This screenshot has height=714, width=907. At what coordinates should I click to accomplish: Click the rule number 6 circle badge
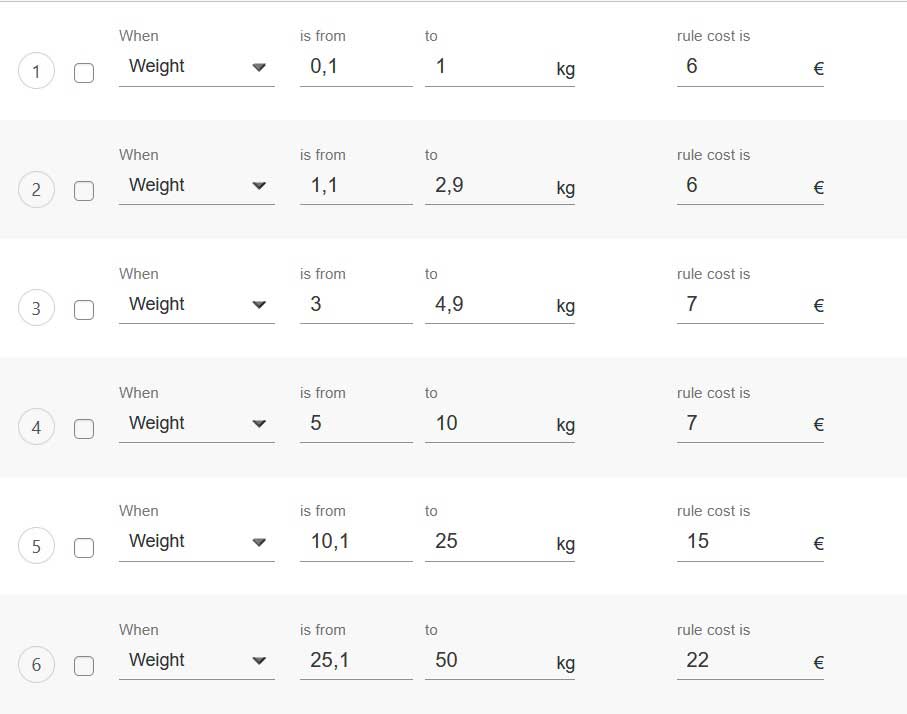click(x=37, y=666)
